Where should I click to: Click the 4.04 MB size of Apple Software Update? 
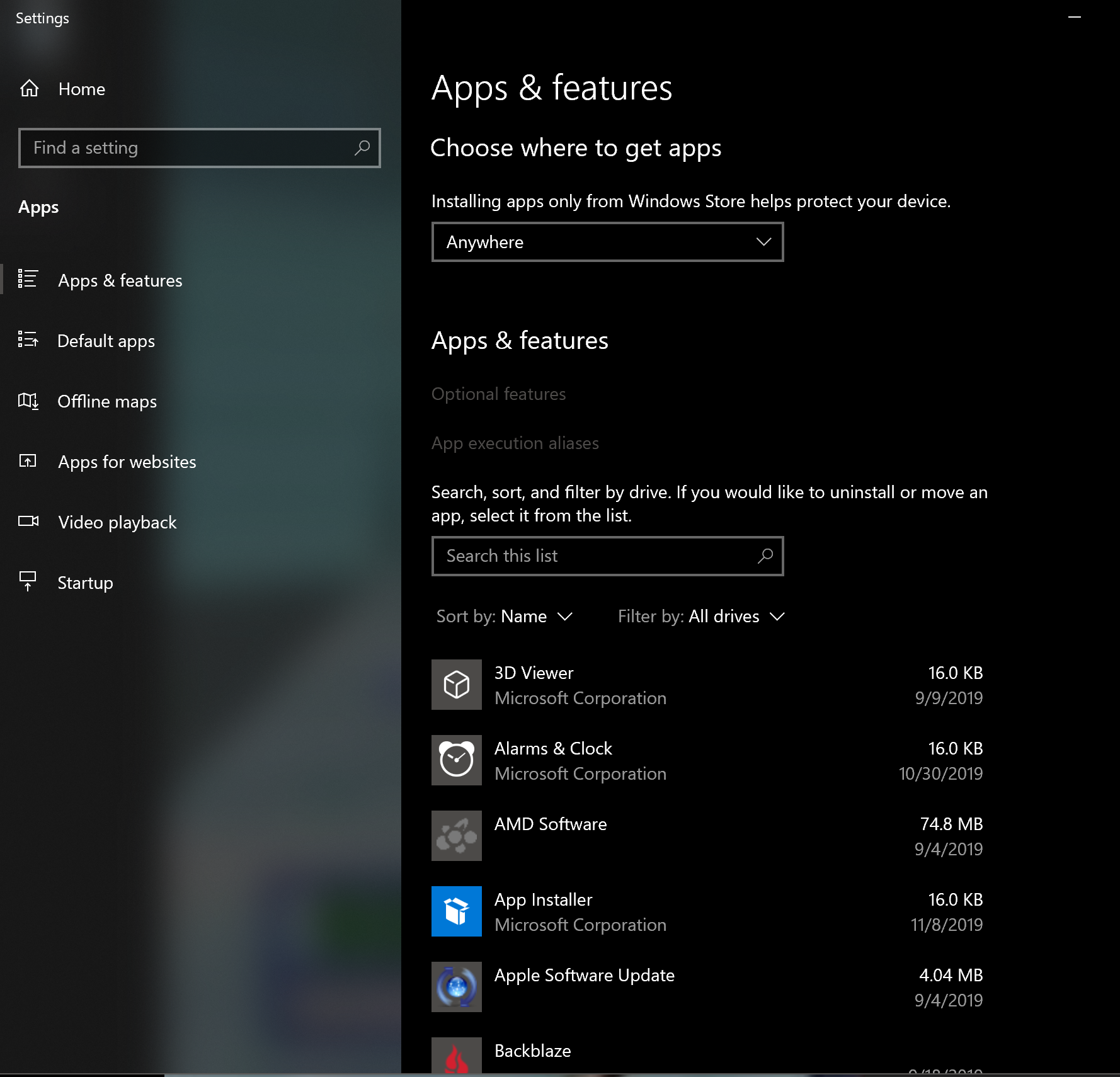point(951,975)
